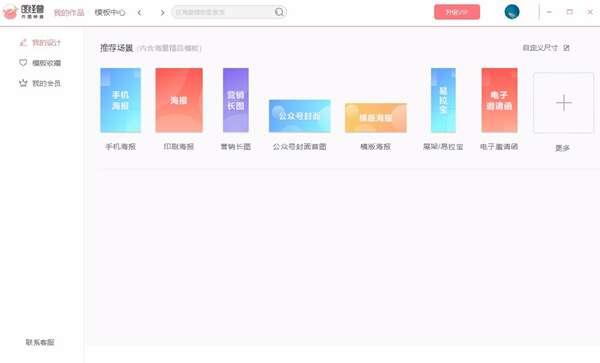The image size is (600, 363).
Task: Click the crown icon beside 我的会员
Action: point(23,83)
